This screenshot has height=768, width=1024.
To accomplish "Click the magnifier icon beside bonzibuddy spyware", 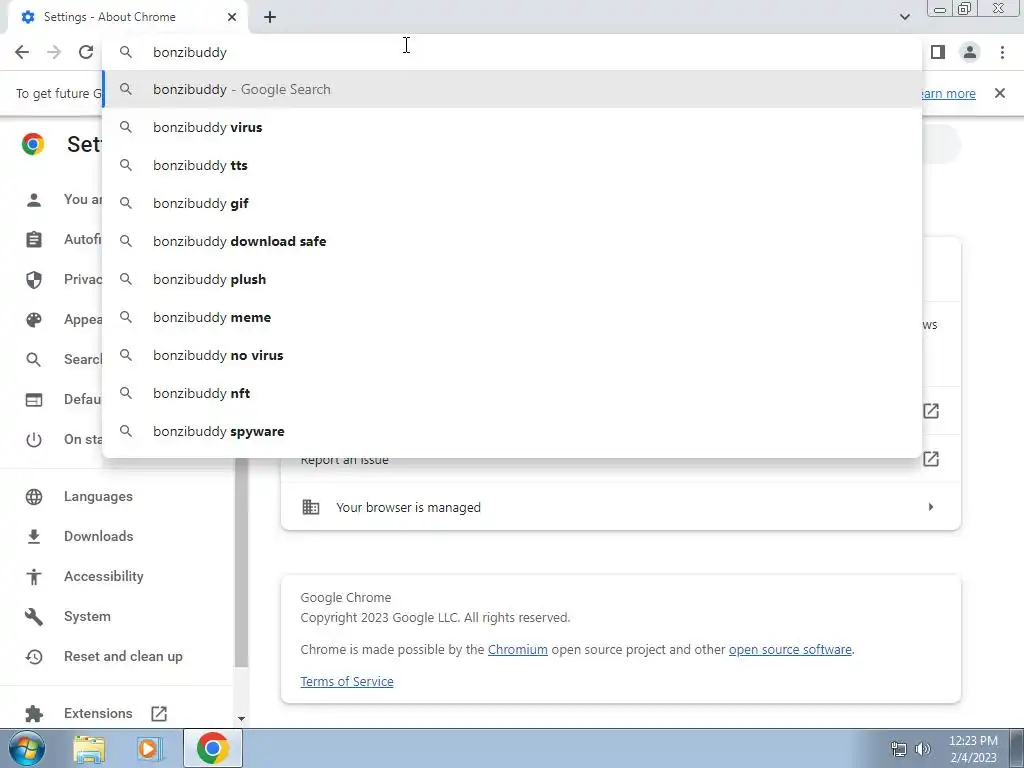I will (125, 431).
